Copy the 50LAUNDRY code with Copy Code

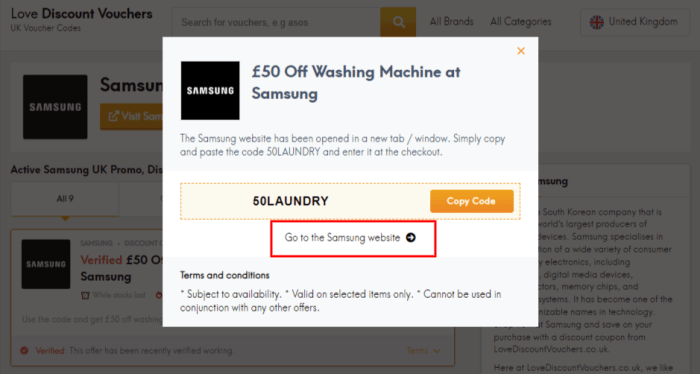point(471,201)
